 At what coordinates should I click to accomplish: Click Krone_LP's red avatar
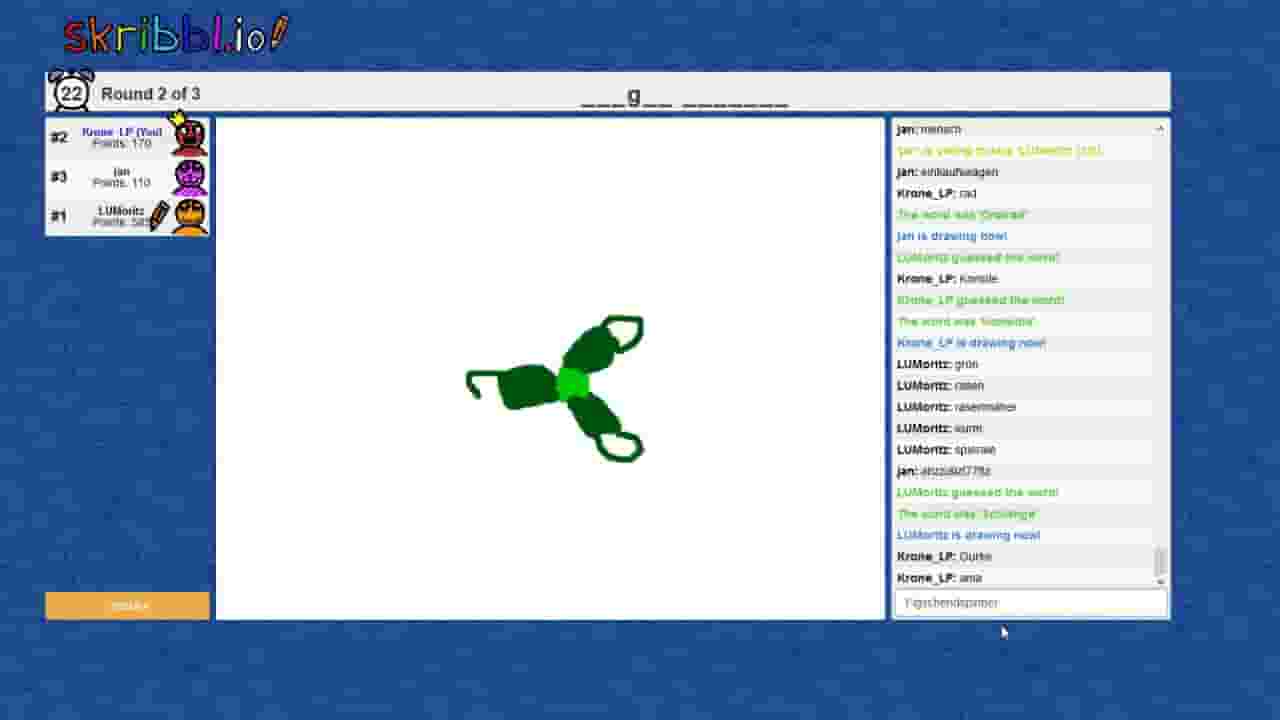(x=189, y=138)
